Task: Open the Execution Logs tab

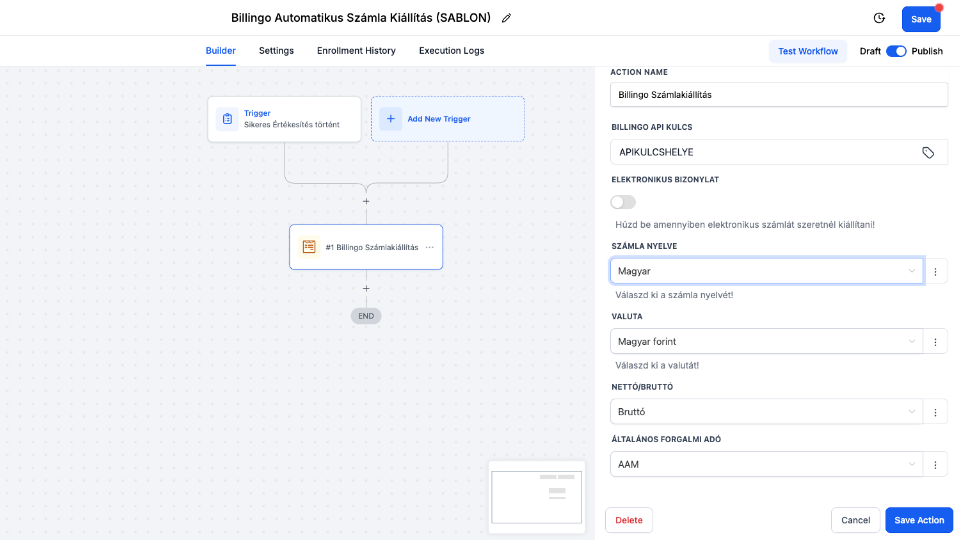Action: coord(451,51)
